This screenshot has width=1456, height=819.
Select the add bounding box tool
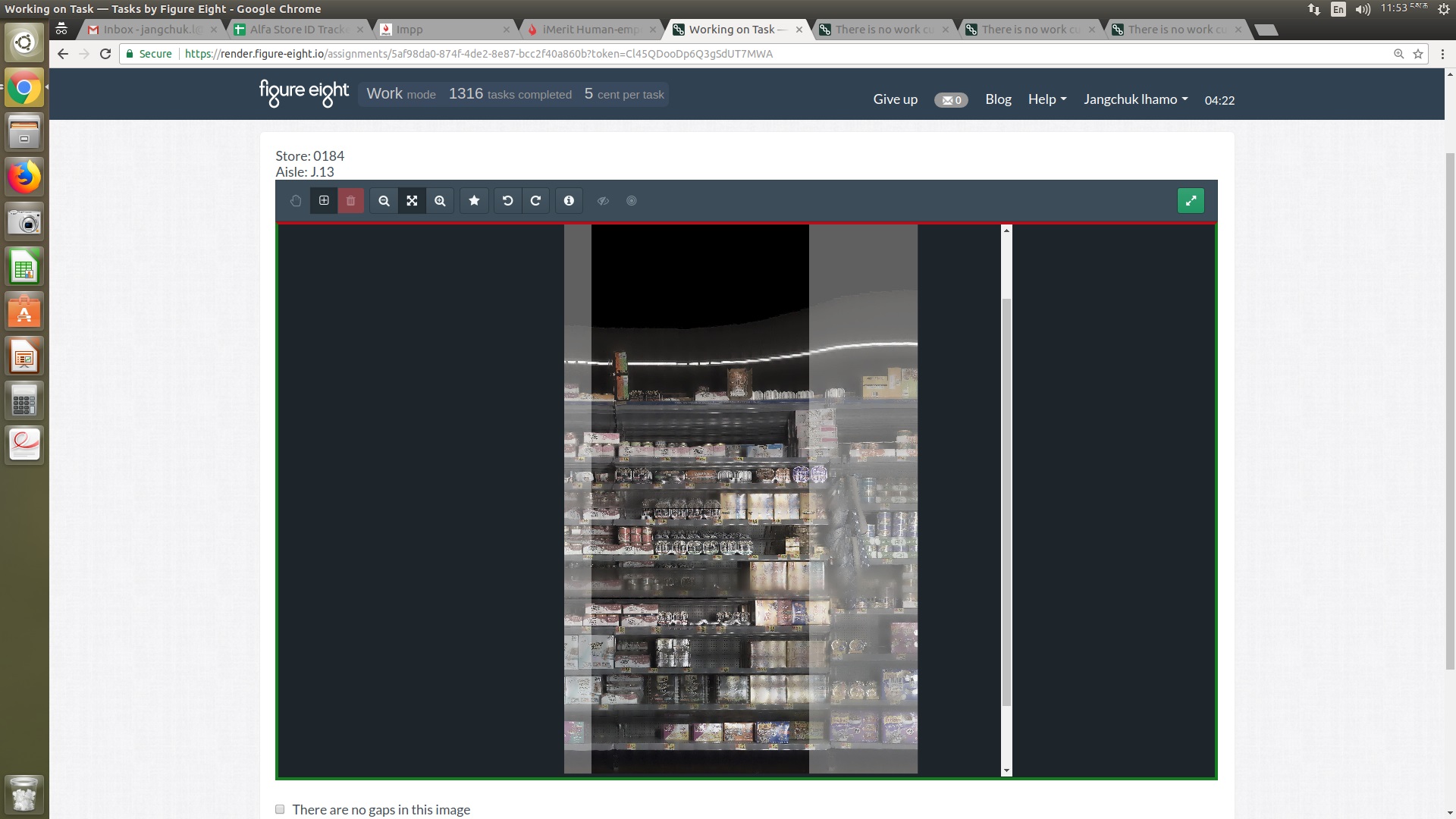[x=324, y=201]
